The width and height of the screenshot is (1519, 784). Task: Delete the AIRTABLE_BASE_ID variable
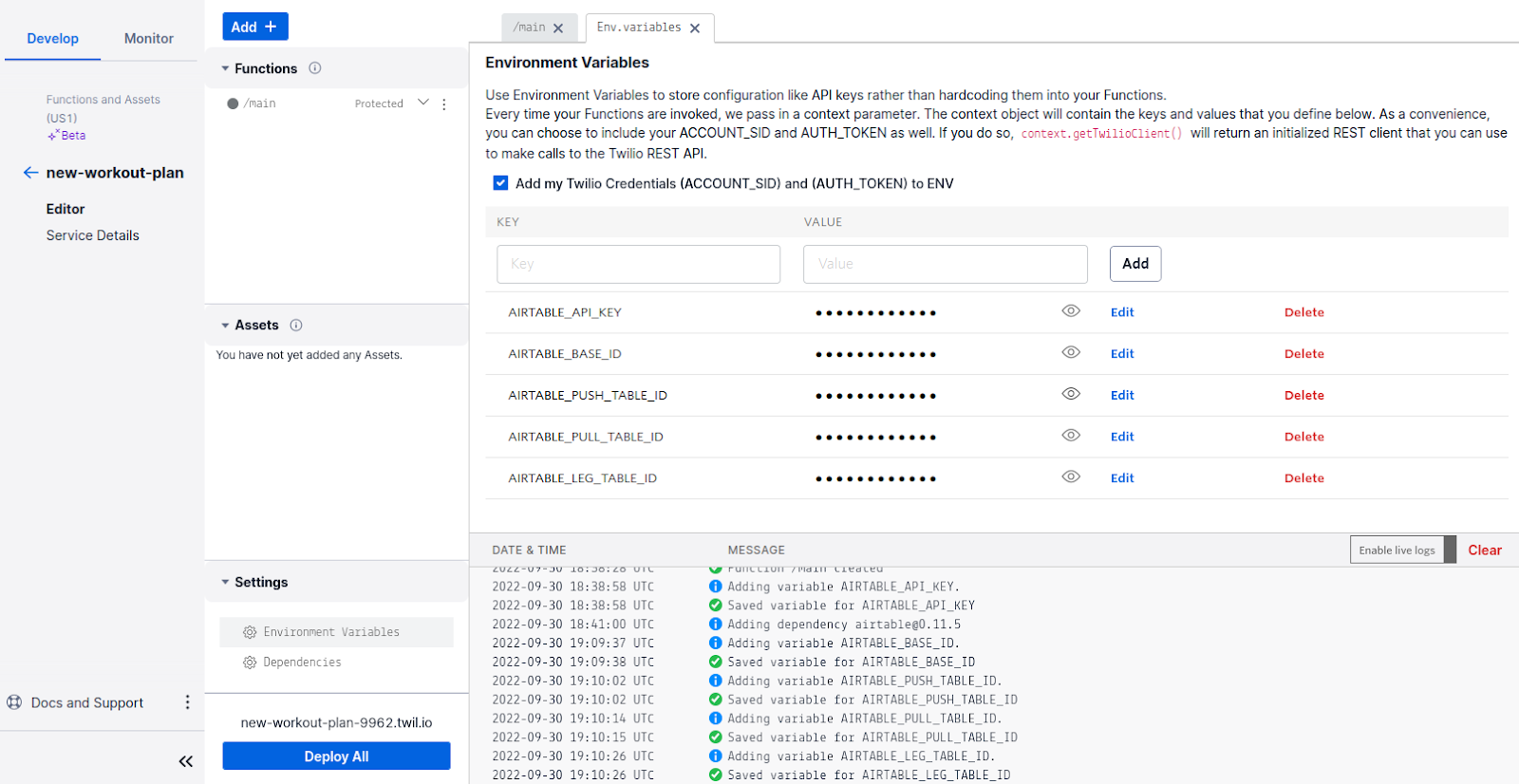coord(1304,354)
